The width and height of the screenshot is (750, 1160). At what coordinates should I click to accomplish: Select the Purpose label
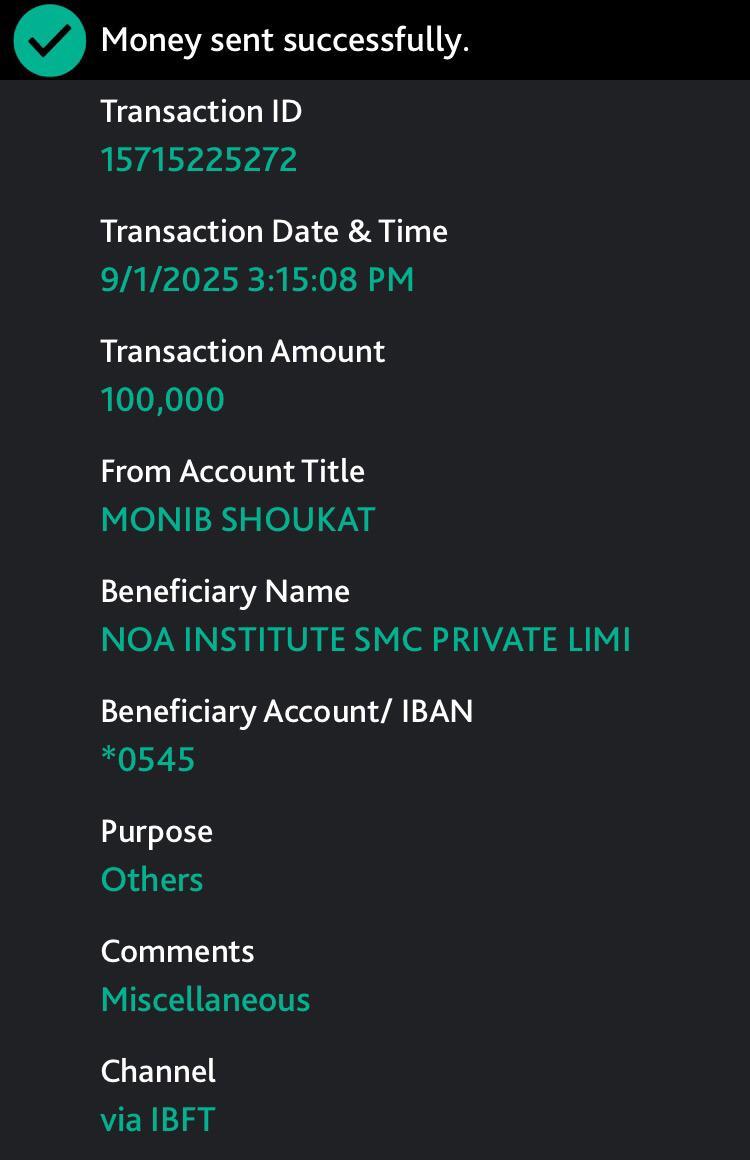[157, 831]
